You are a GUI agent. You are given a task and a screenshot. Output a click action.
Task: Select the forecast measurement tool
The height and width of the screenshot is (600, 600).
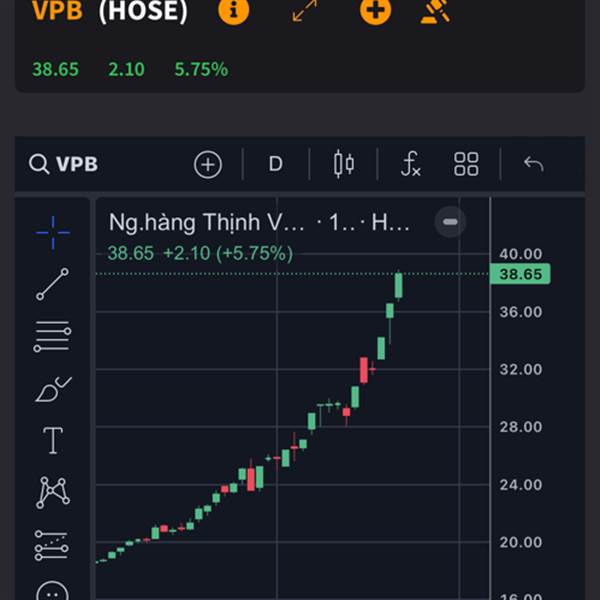(52, 545)
